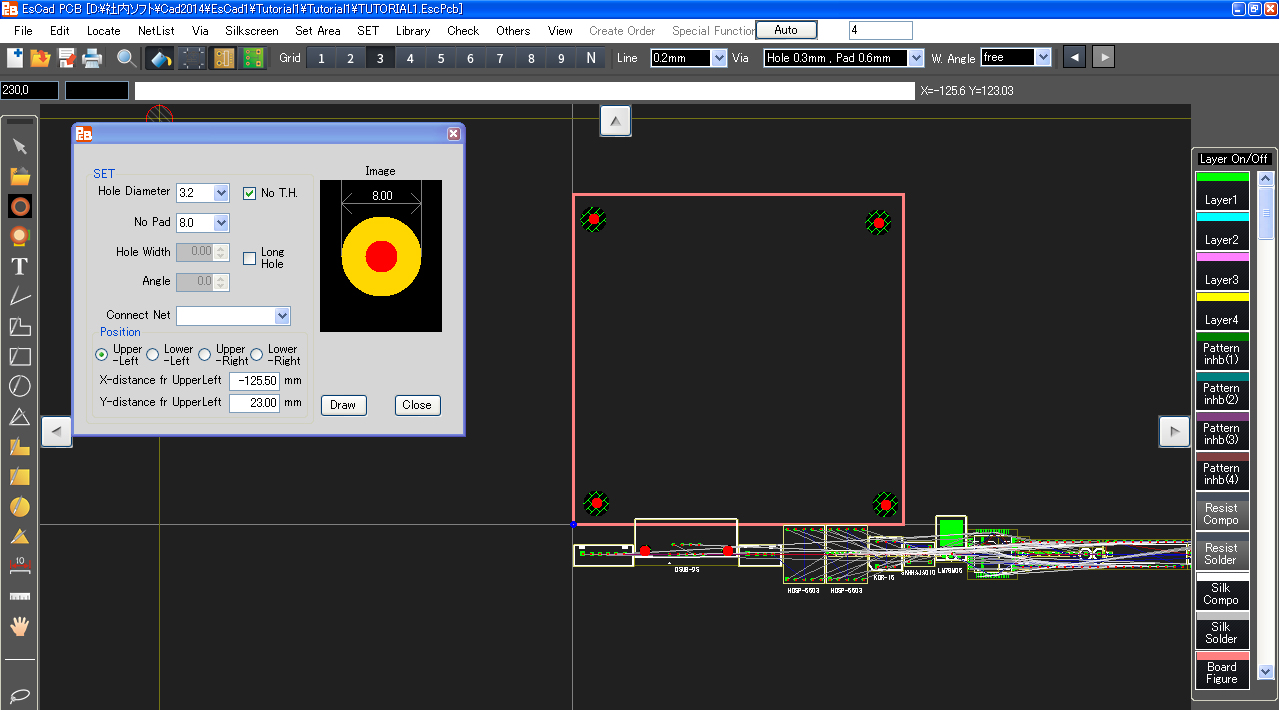Image resolution: width=1279 pixels, height=710 pixels.
Task: Click the yellow component-side board view icon
Action: click(x=224, y=58)
